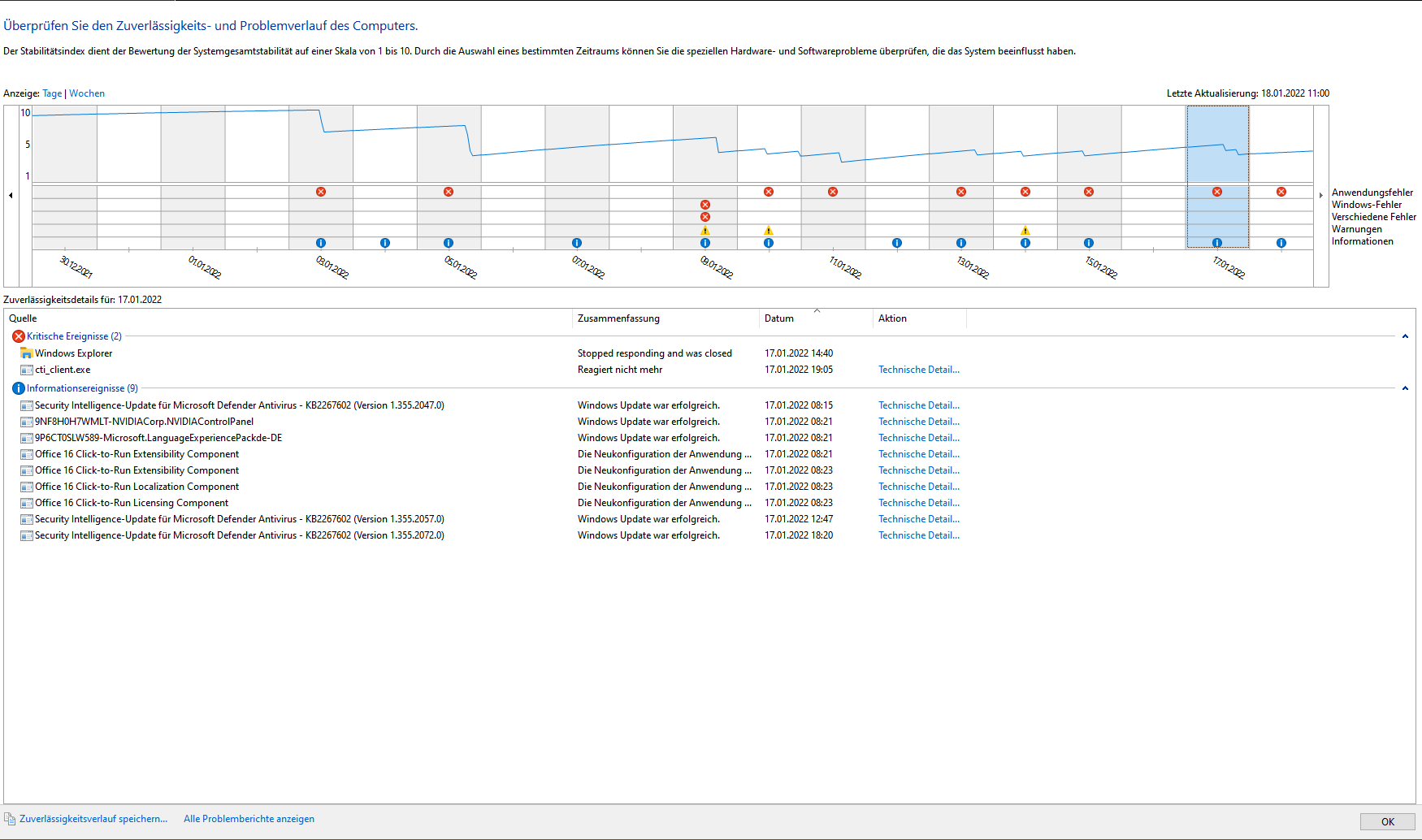1422x840 pixels.
Task: Open Technische Details for the 18:20 Defender update
Action: [919, 535]
